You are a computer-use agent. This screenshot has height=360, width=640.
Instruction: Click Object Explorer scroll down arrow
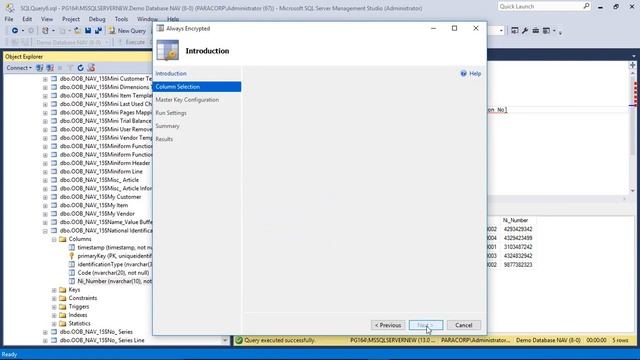point(225,340)
